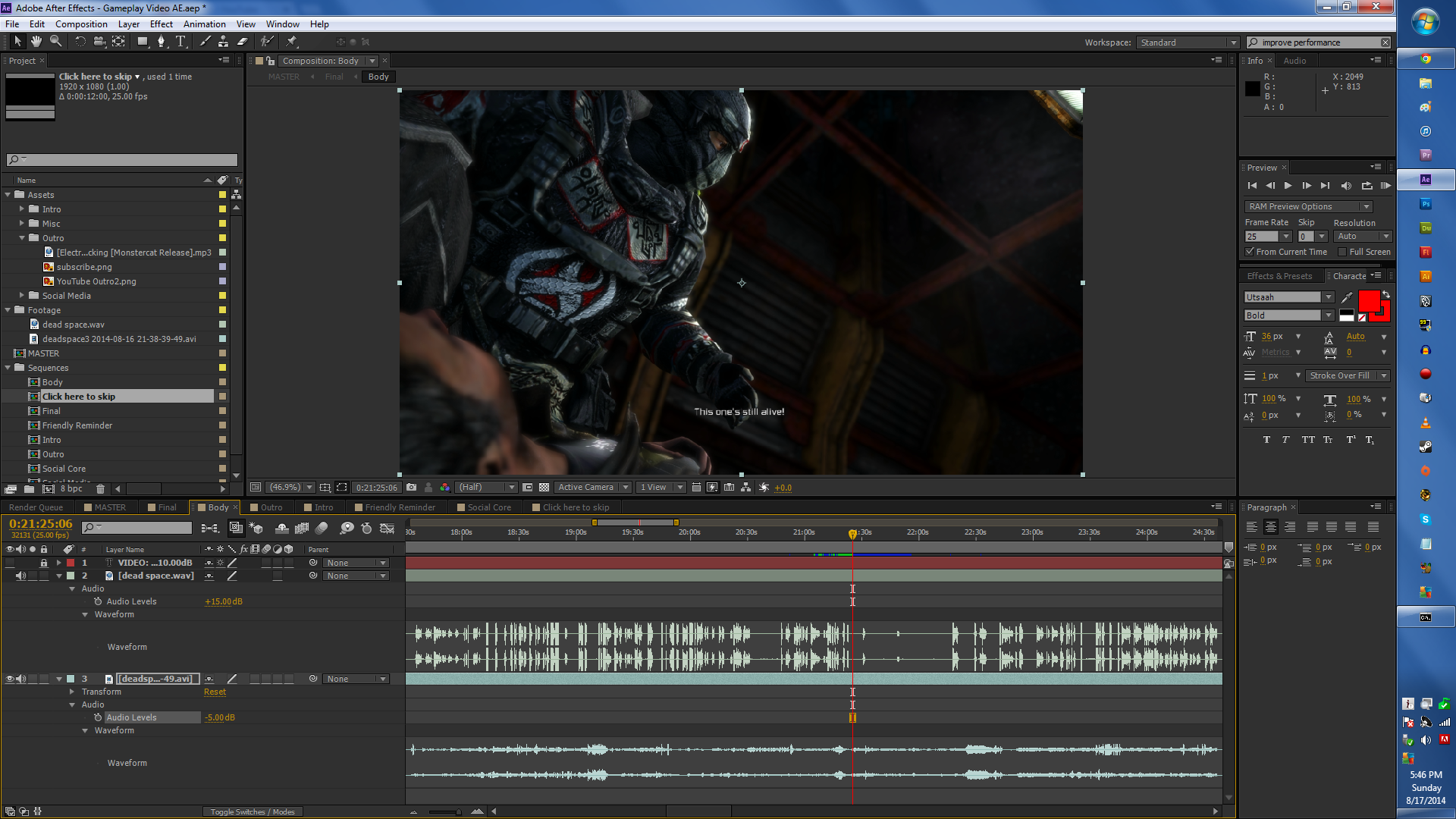
Task: Toggle solo for dead space.wav layer
Action: click(x=32, y=576)
